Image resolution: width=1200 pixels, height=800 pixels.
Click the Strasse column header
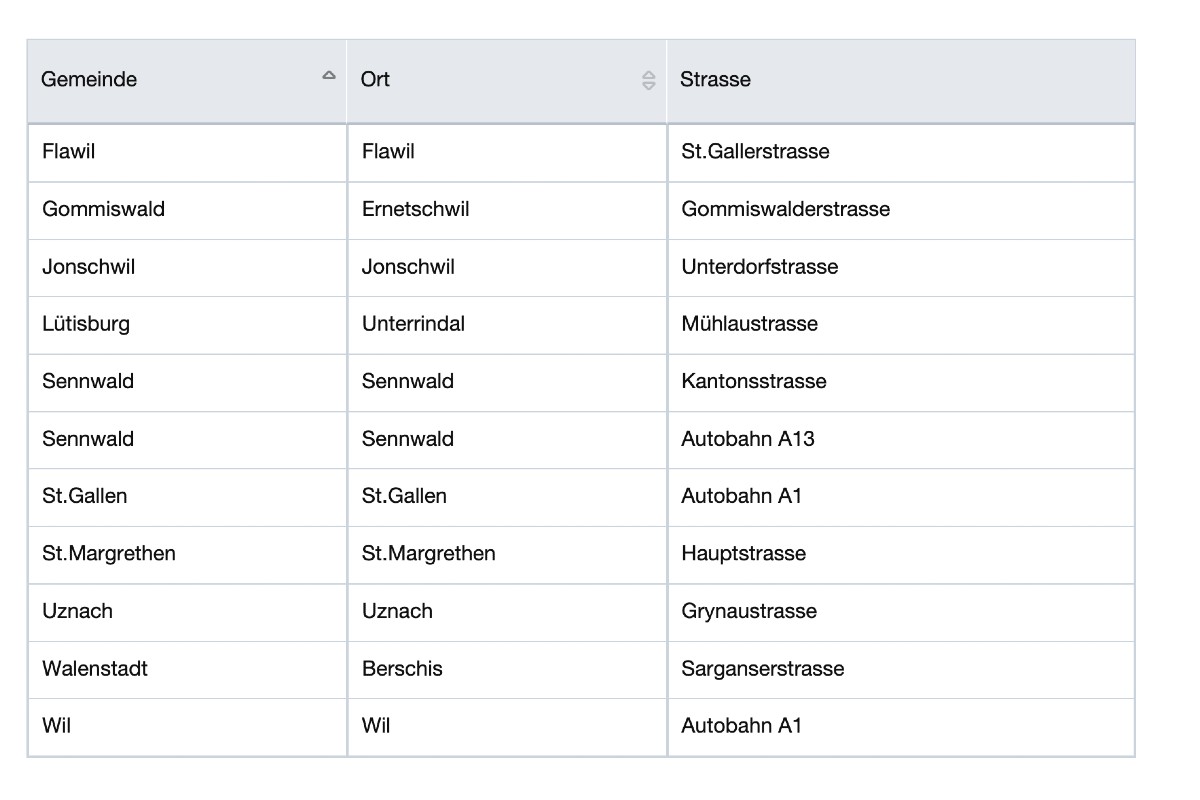715,79
